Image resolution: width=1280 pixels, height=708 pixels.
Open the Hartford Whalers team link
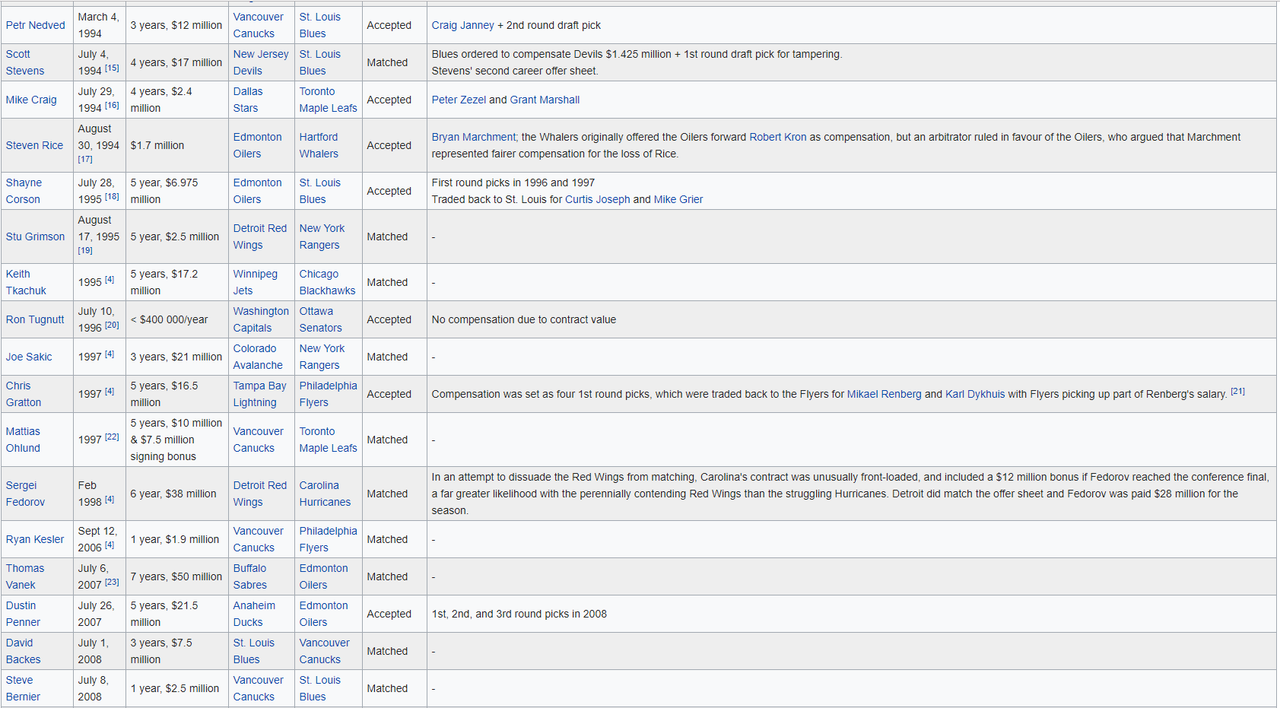319,145
